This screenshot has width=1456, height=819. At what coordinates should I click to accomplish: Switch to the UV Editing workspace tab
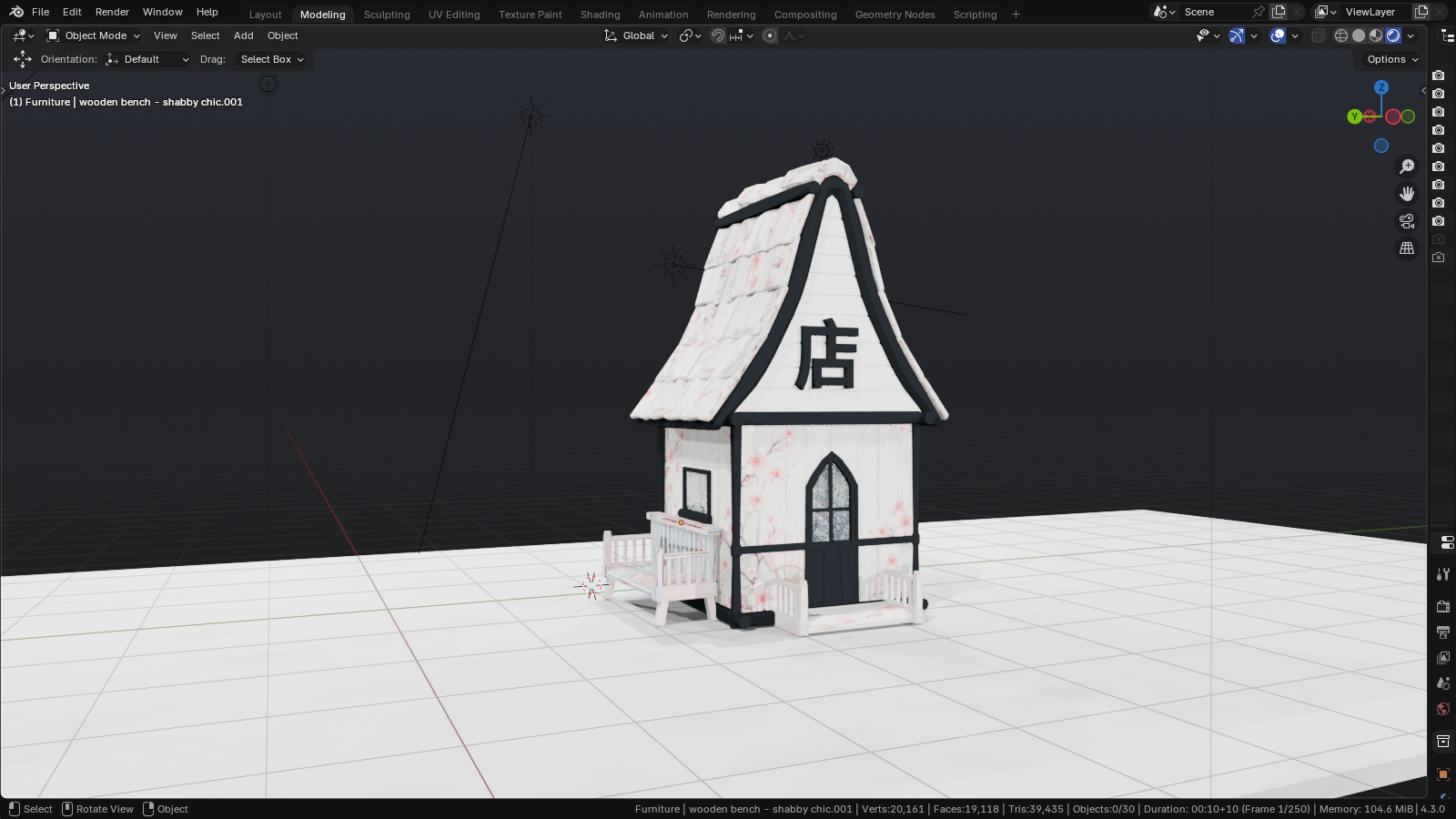[454, 15]
